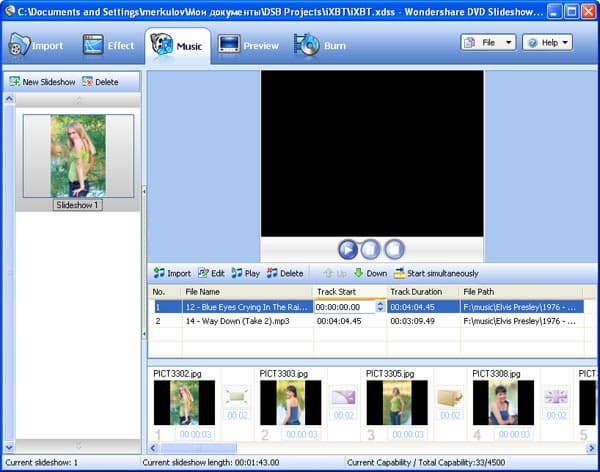Click transition icon after PICT3303.jpg
The width and height of the screenshot is (600, 472).
343,396
